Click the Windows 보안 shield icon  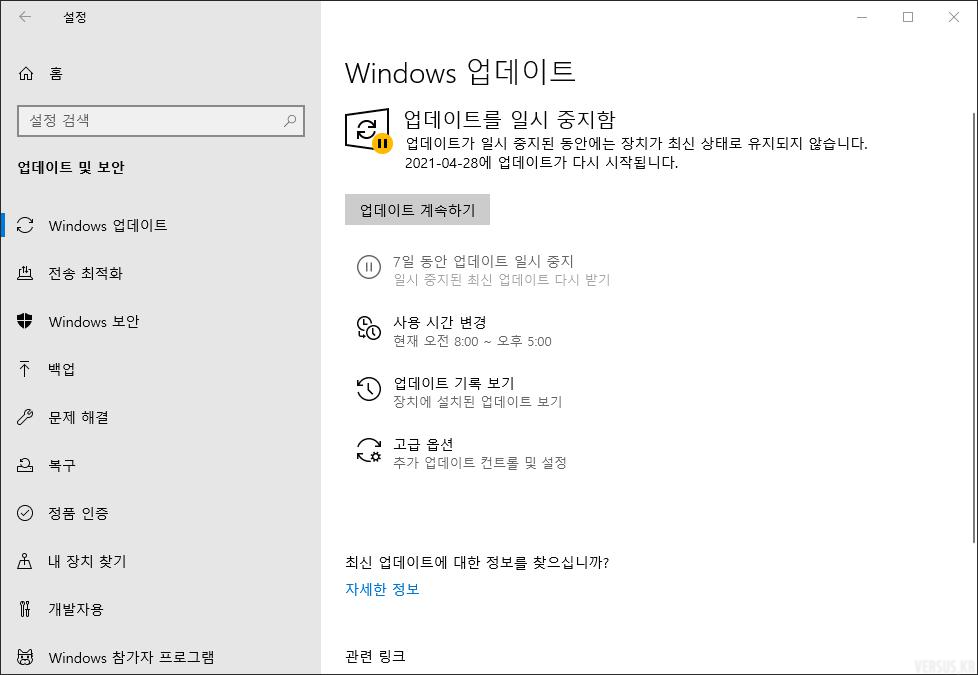coord(25,321)
